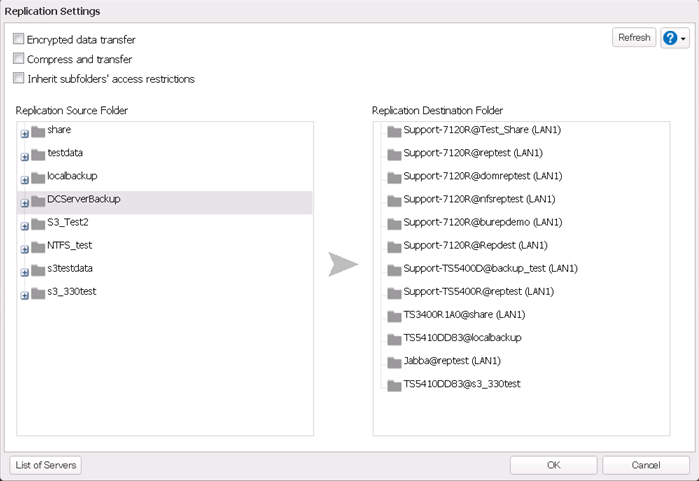Click the Jabba@reptest folder icon
The height and width of the screenshot is (481, 699).
[x=393, y=362]
